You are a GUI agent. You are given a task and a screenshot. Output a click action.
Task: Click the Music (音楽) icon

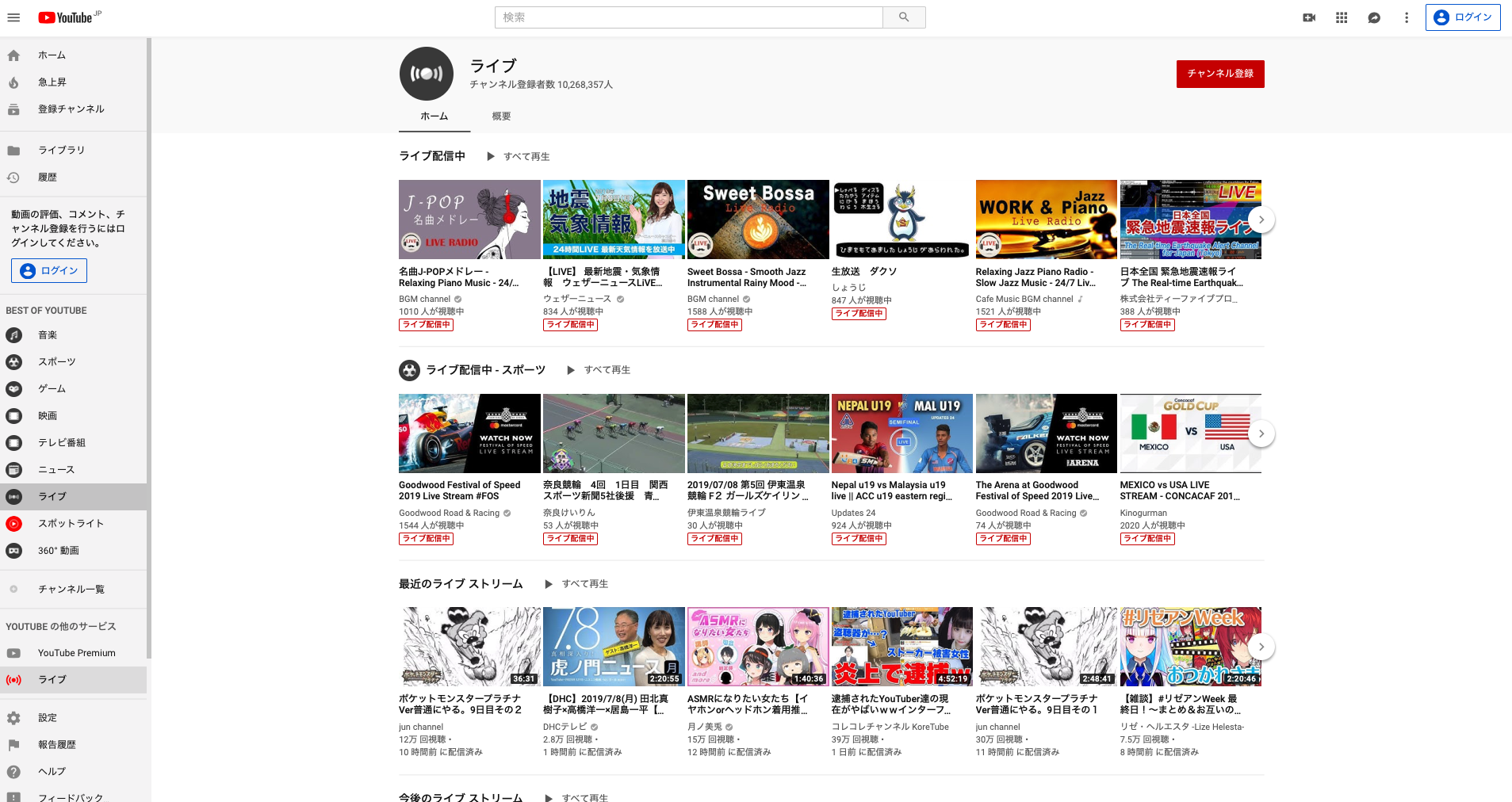13,335
